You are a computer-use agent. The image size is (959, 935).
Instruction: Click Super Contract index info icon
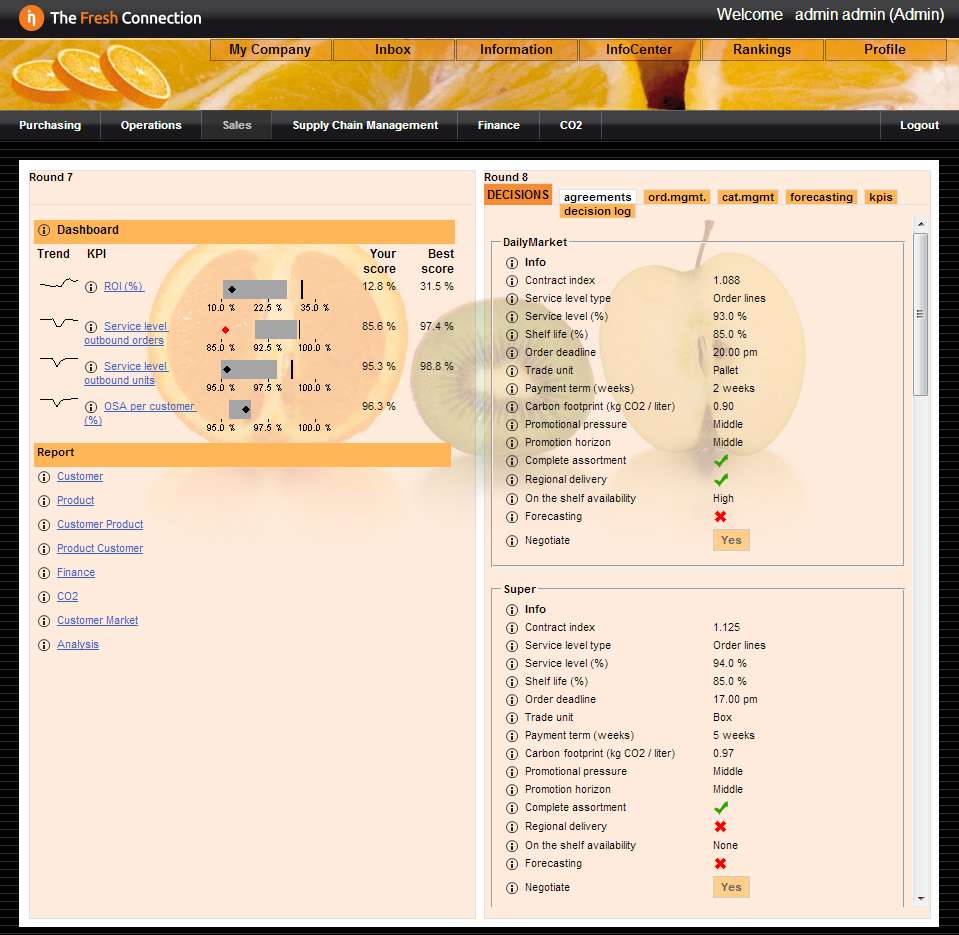(512, 628)
